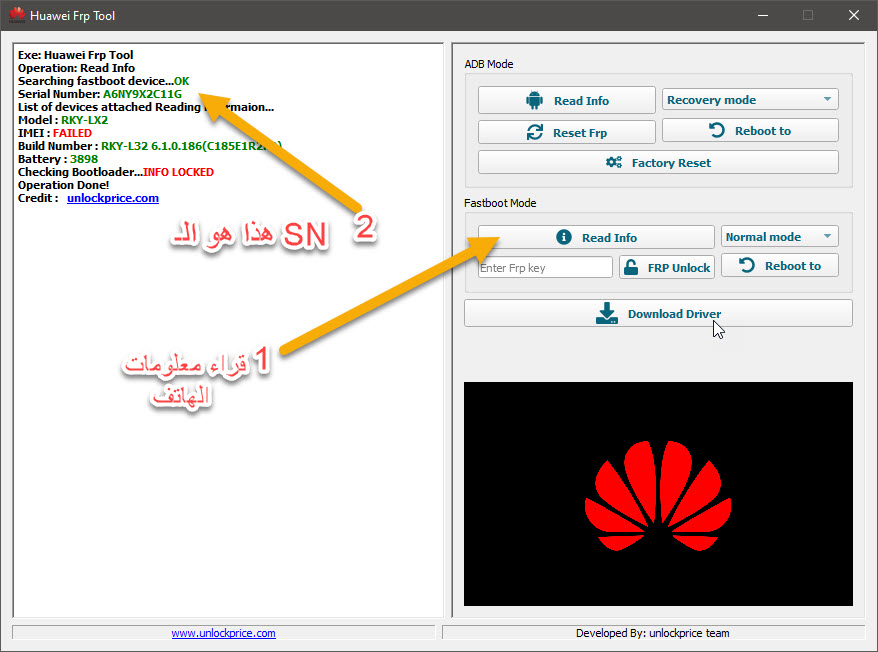Click the open padlock icon on FRP Unlock

(x=631, y=267)
